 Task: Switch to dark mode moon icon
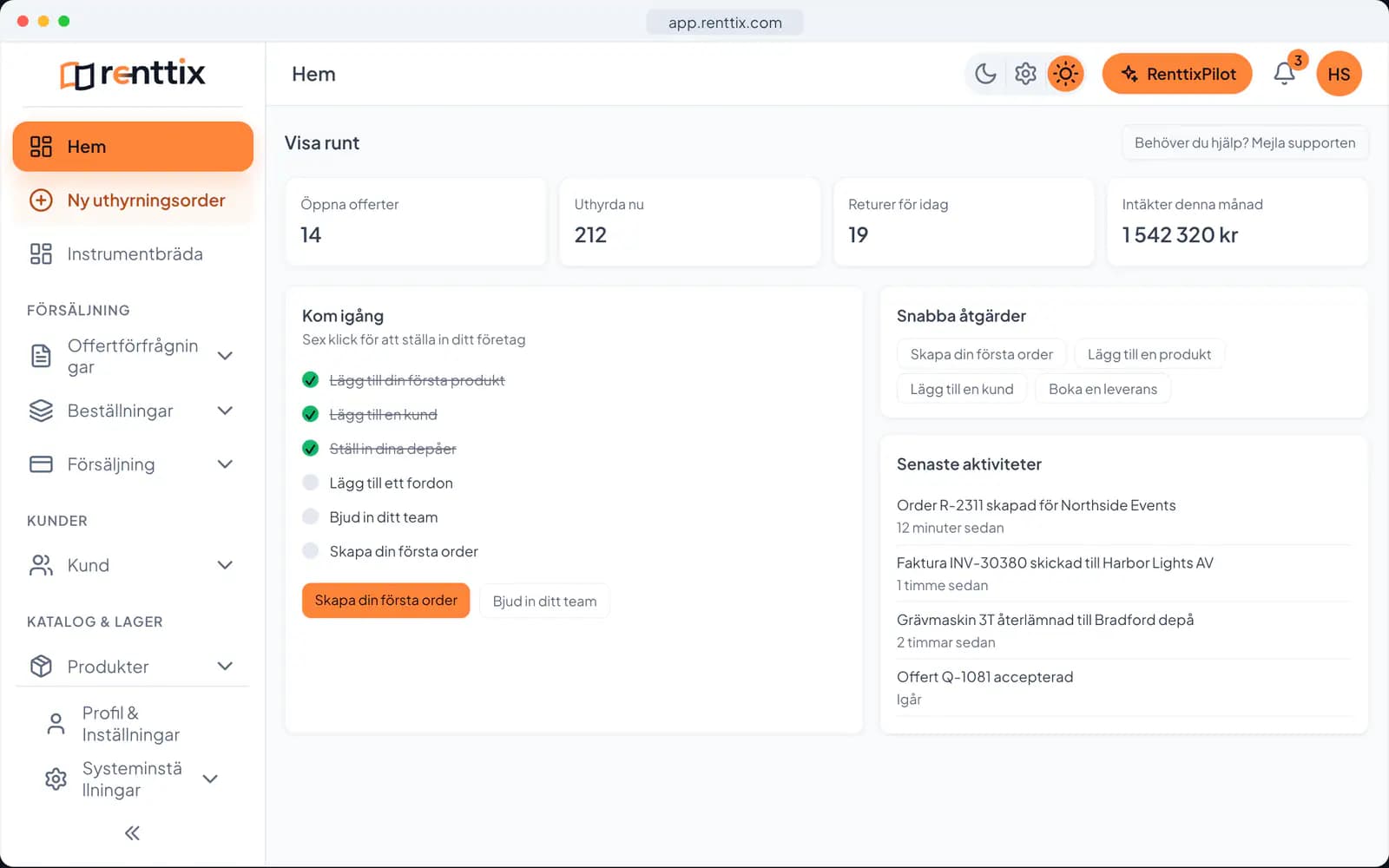pos(985,74)
